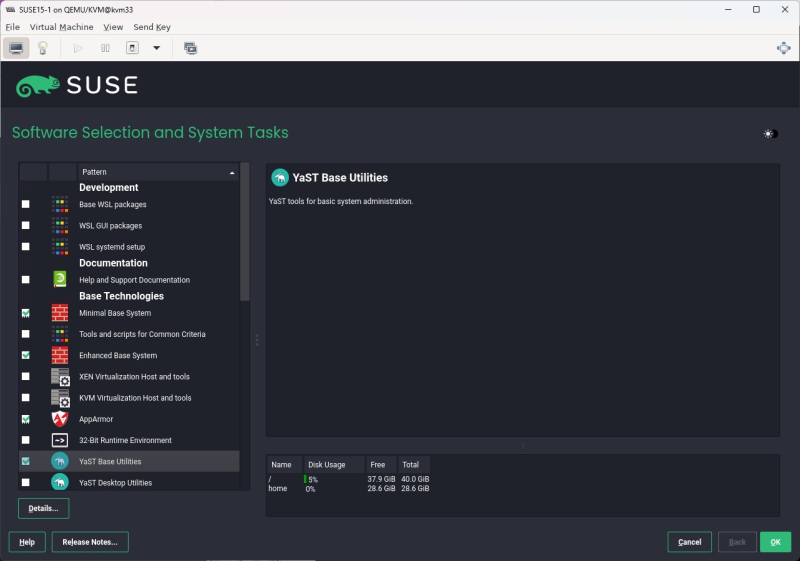Open the Send Key menu

coord(152,27)
